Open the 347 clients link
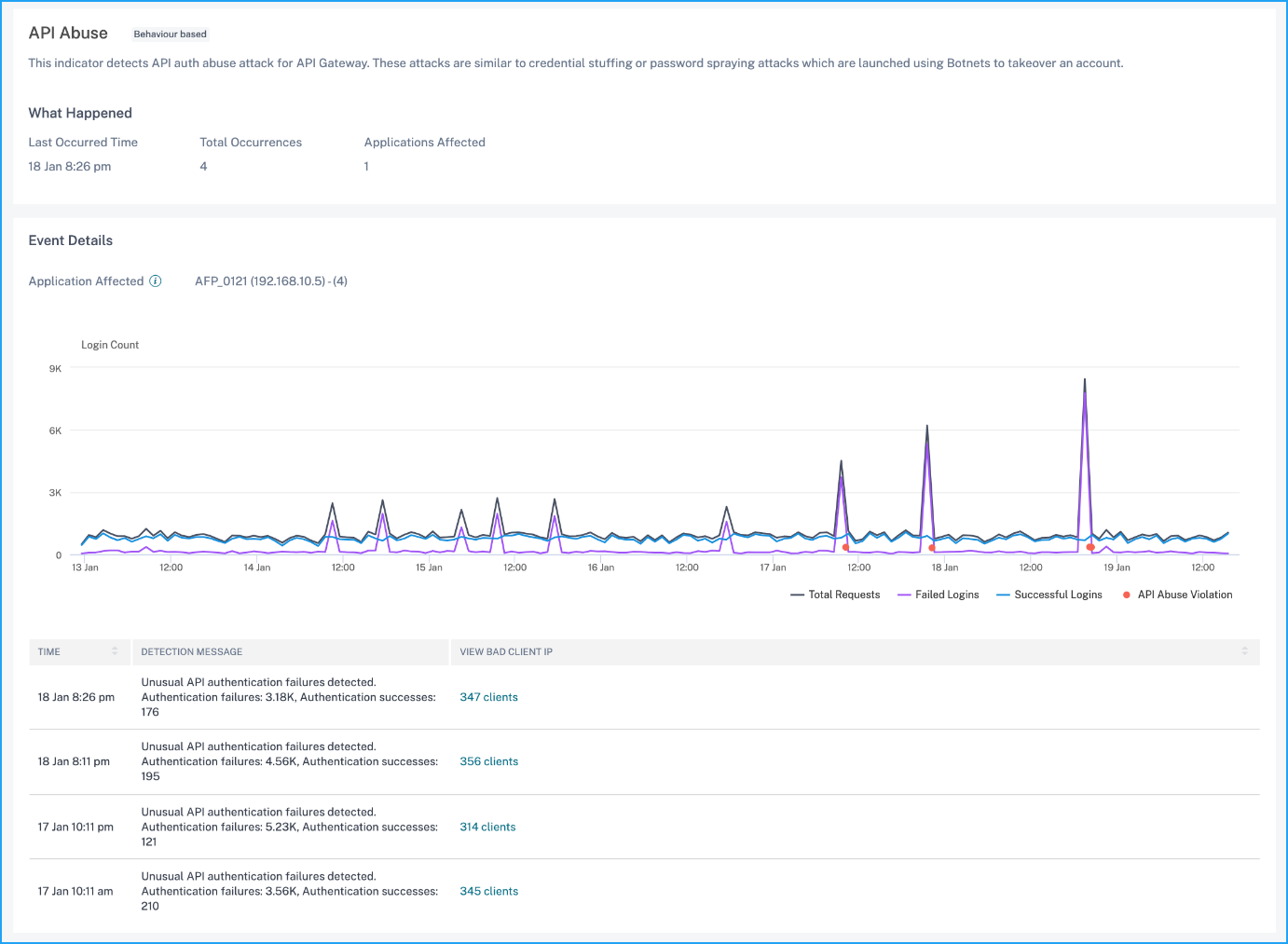 coord(488,697)
